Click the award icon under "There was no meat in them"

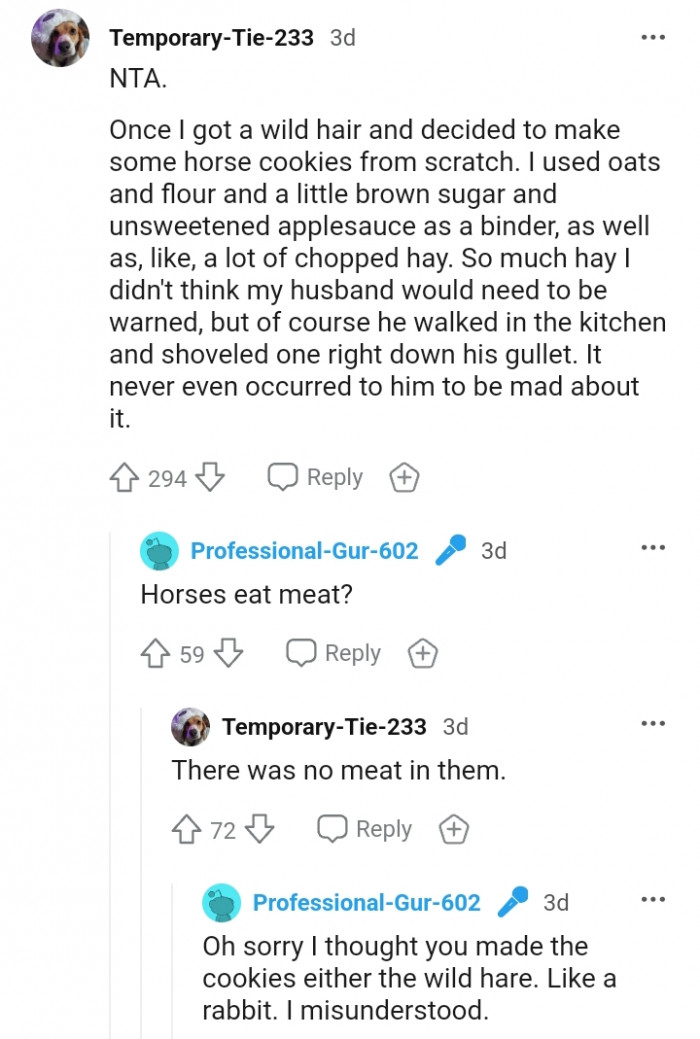click(453, 828)
